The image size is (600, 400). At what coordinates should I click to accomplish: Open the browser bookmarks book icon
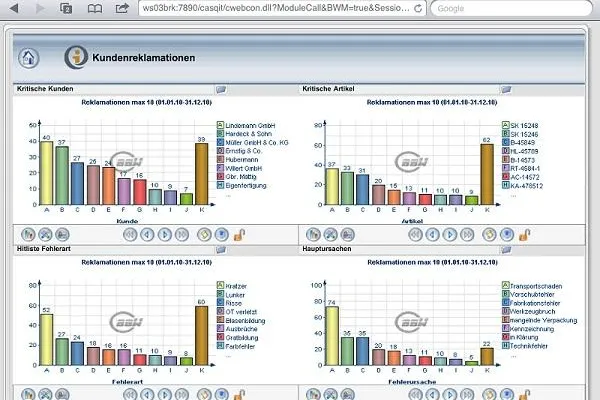tap(95, 8)
